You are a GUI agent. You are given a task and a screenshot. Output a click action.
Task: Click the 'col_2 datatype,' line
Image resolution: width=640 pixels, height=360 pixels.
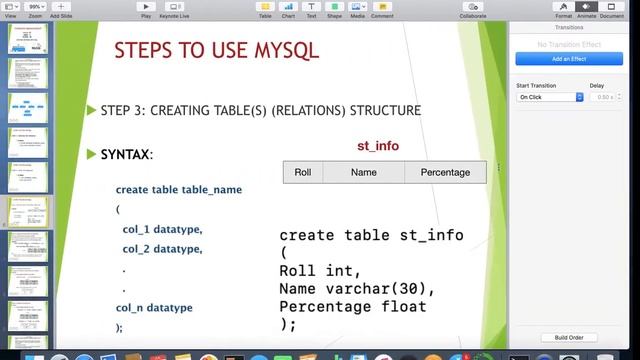tap(162, 249)
